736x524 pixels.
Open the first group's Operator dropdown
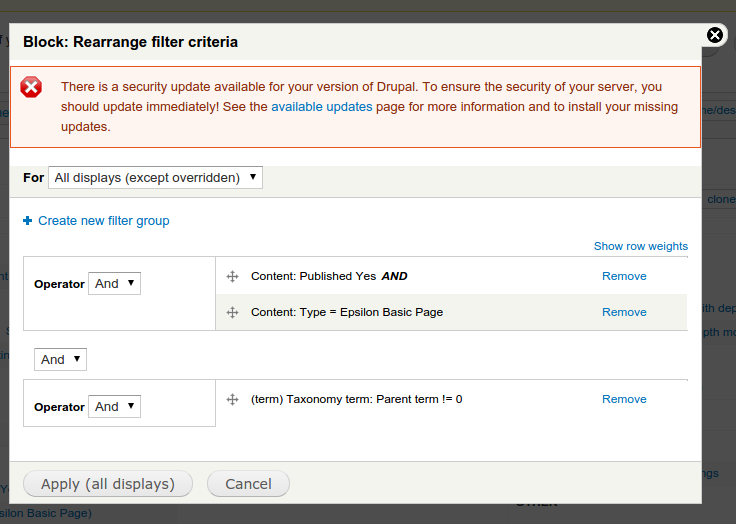[x=115, y=284]
